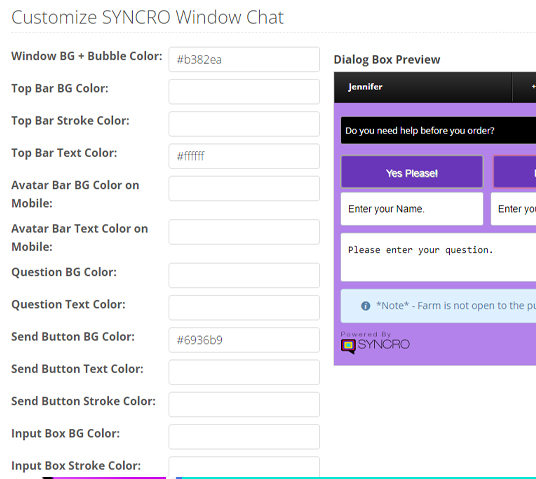Click the info icon beside the Note

(x=365, y=306)
